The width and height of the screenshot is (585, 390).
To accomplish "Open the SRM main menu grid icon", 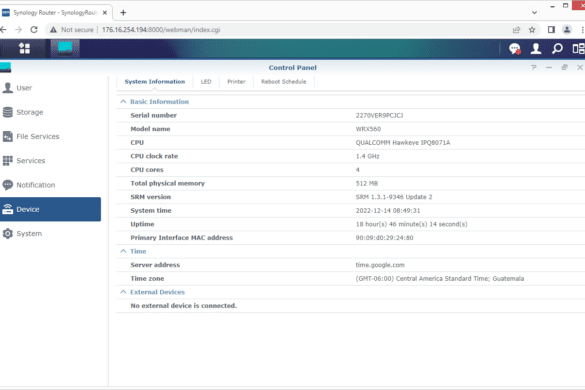I will 25,49.
